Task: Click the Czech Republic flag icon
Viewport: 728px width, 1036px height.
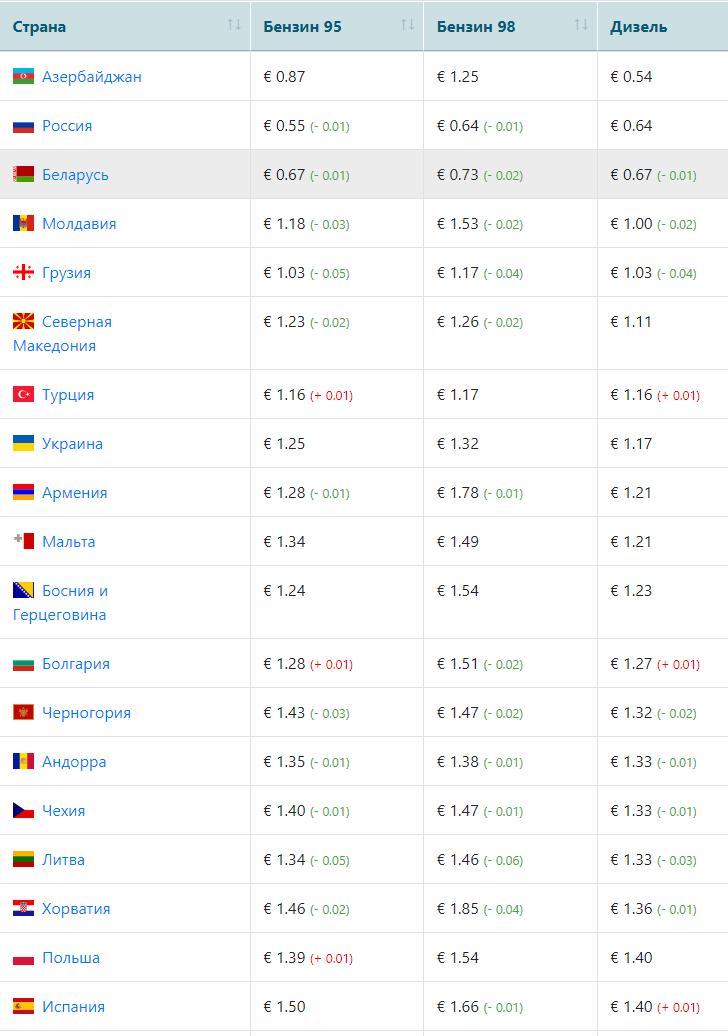Action: coord(24,811)
